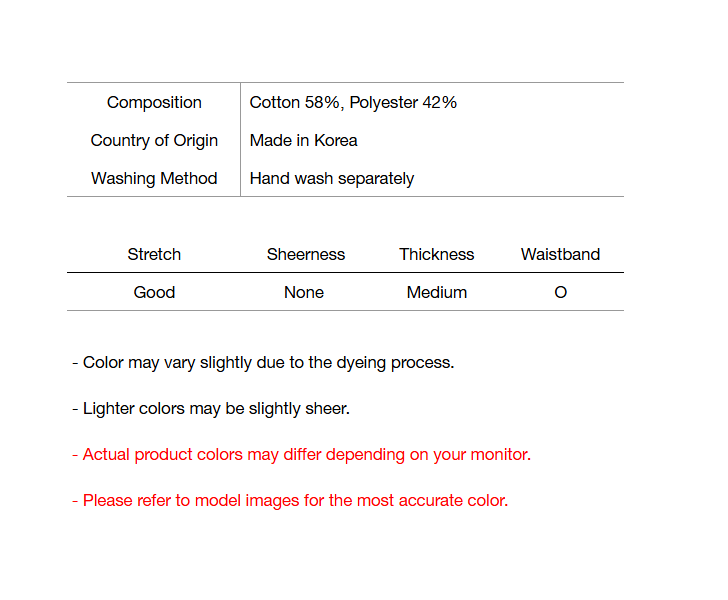728x600 pixels.
Task: Select the Washing Method label
Action: [x=154, y=178]
